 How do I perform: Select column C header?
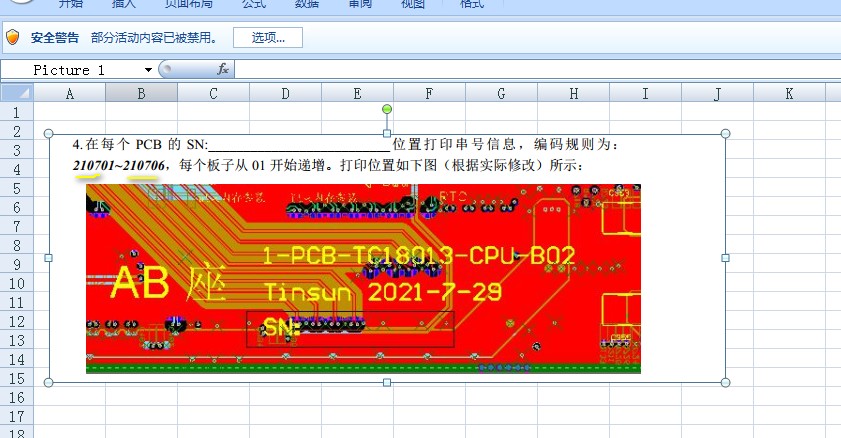[213, 93]
